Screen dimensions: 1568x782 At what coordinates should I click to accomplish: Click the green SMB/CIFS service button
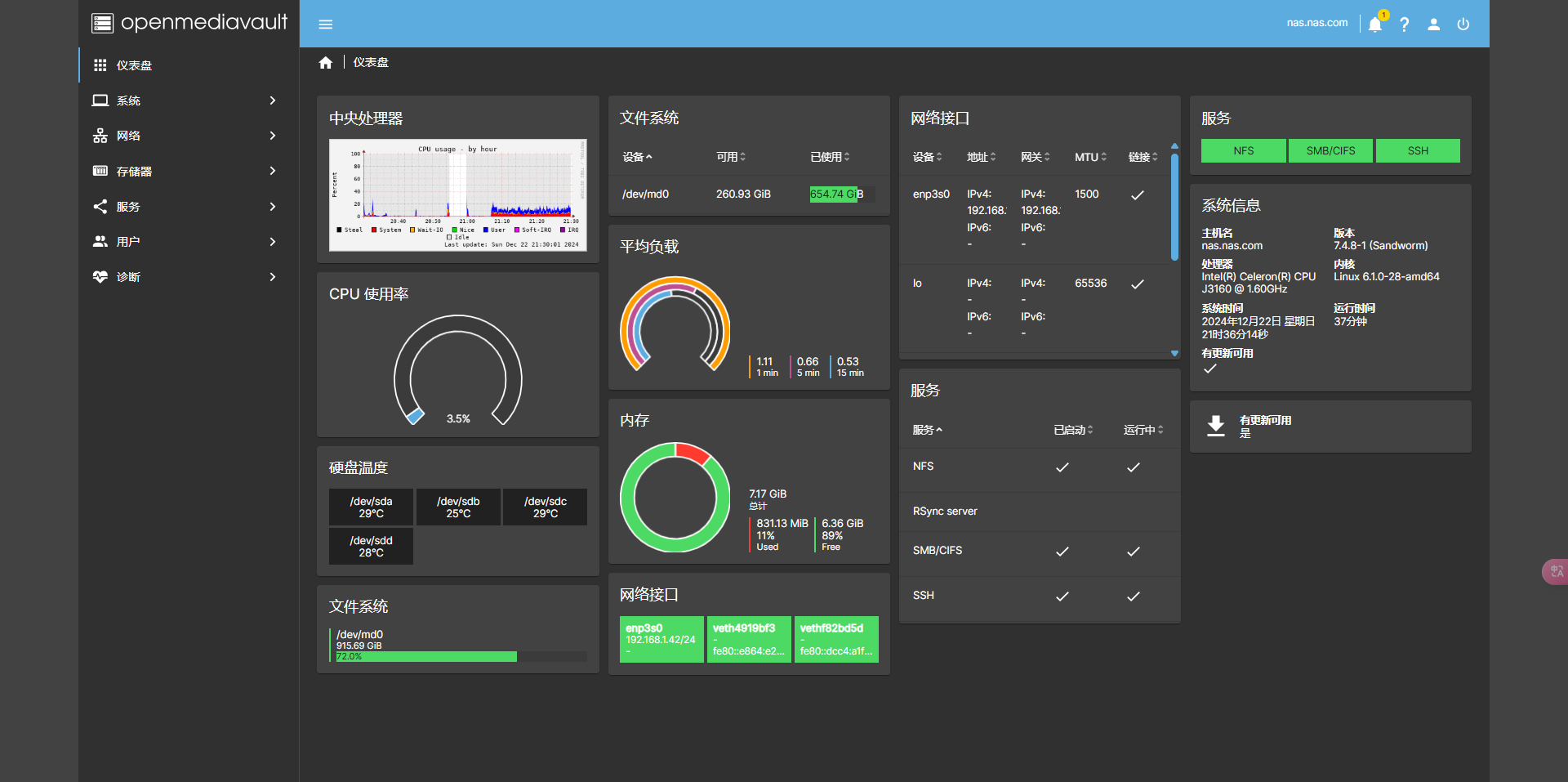tap(1330, 151)
